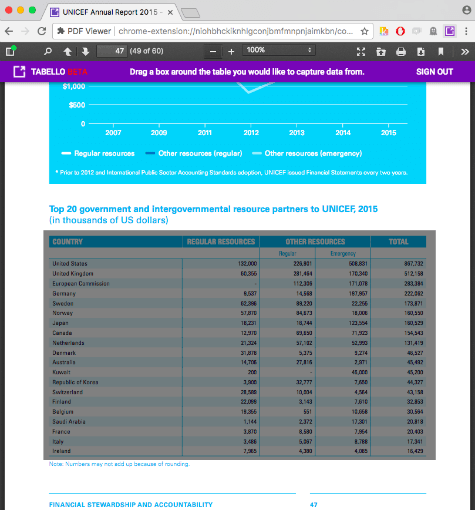
Task: Click the greyed-out chat extension icon
Action: coord(417,31)
